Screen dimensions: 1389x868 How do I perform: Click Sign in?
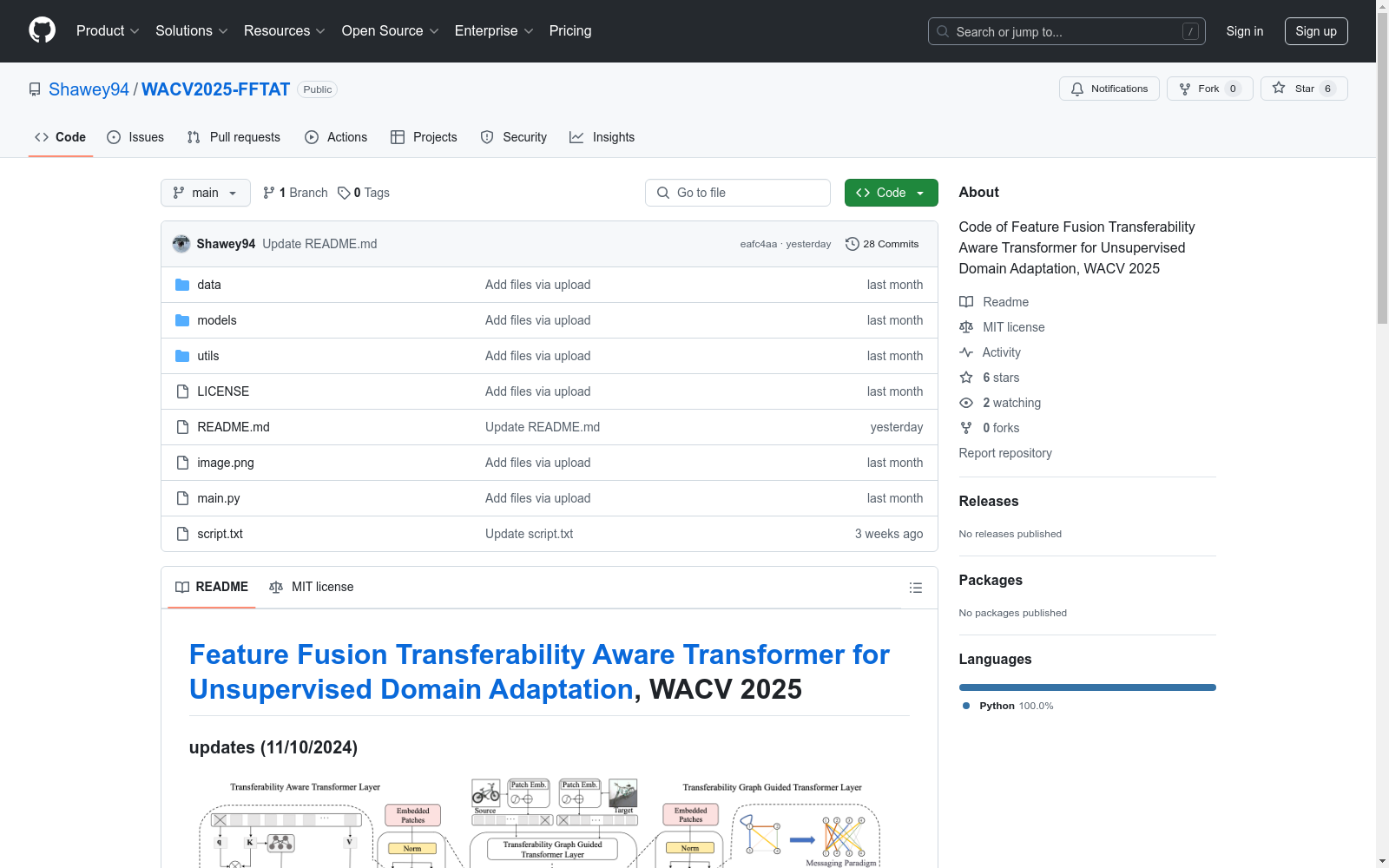[x=1245, y=31]
